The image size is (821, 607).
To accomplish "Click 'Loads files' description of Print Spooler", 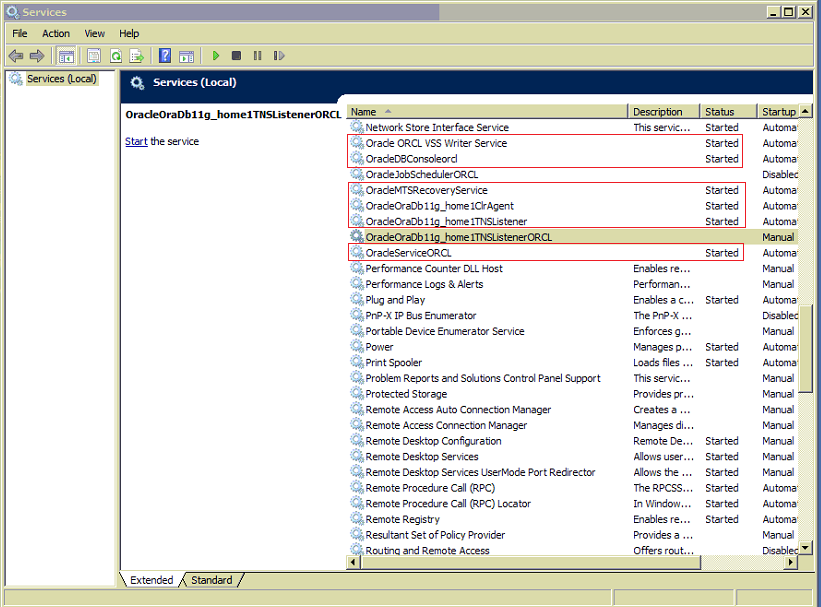I will (663, 362).
